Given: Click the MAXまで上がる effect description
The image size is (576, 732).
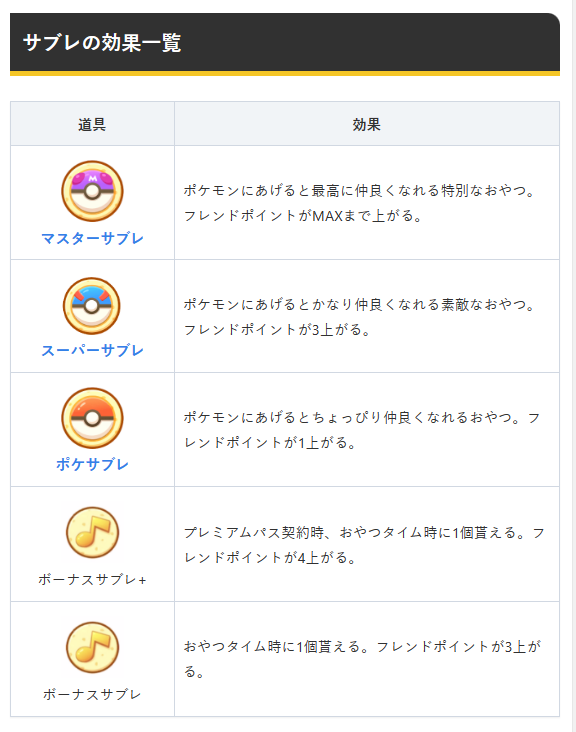Looking at the screenshot, I should tap(360, 203).
